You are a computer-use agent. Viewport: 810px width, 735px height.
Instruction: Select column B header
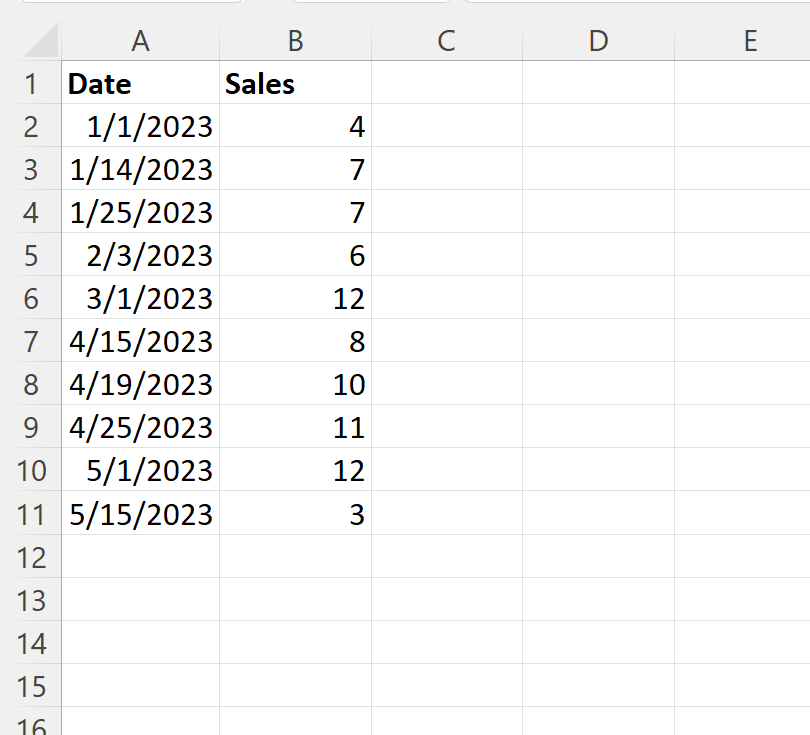tap(295, 40)
